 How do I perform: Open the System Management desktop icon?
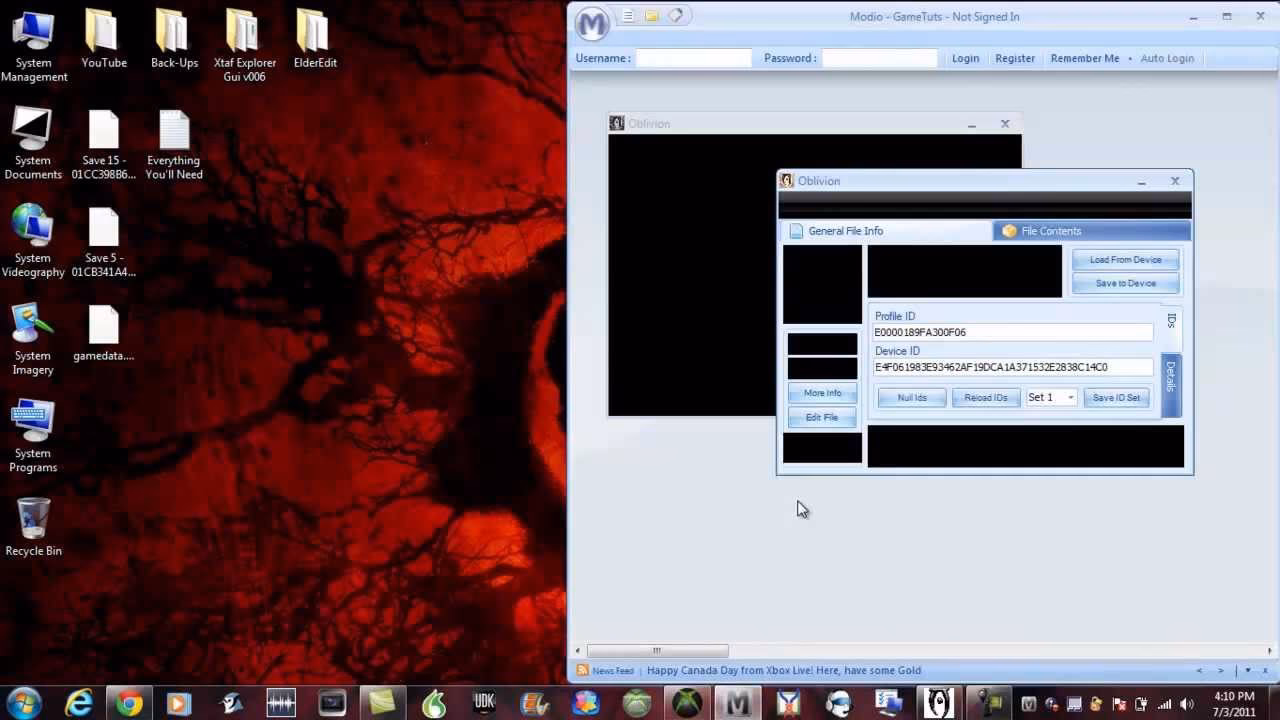click(x=34, y=47)
